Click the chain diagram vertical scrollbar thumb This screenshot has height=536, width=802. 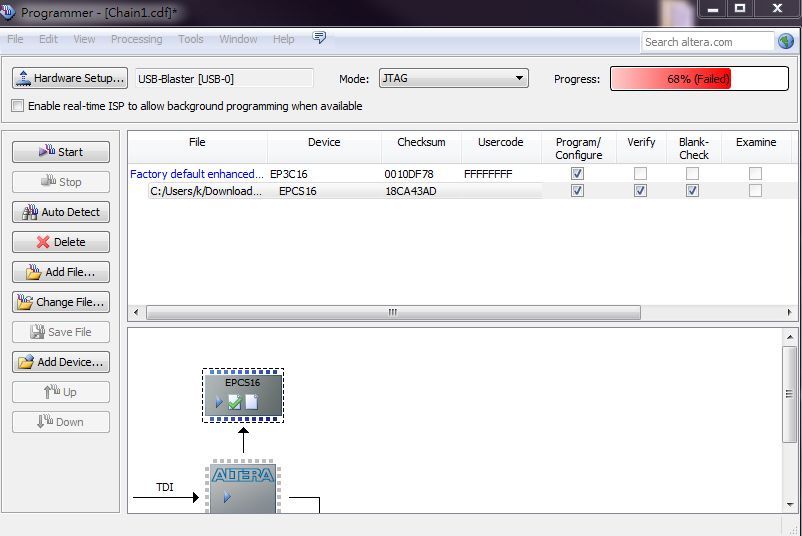[790, 394]
